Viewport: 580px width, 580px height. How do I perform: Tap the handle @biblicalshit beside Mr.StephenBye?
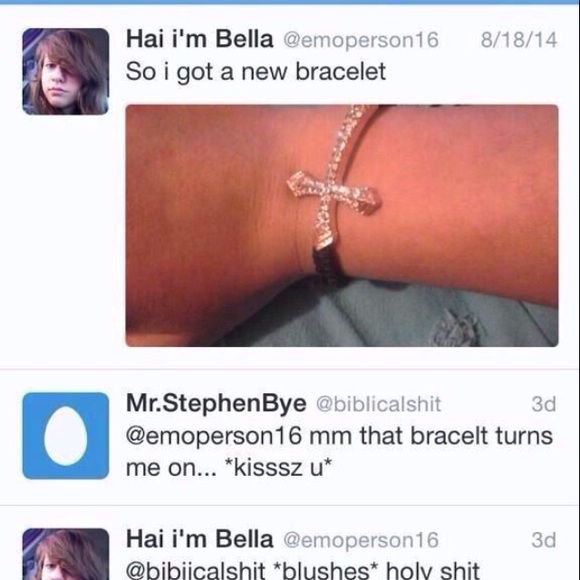point(378,404)
